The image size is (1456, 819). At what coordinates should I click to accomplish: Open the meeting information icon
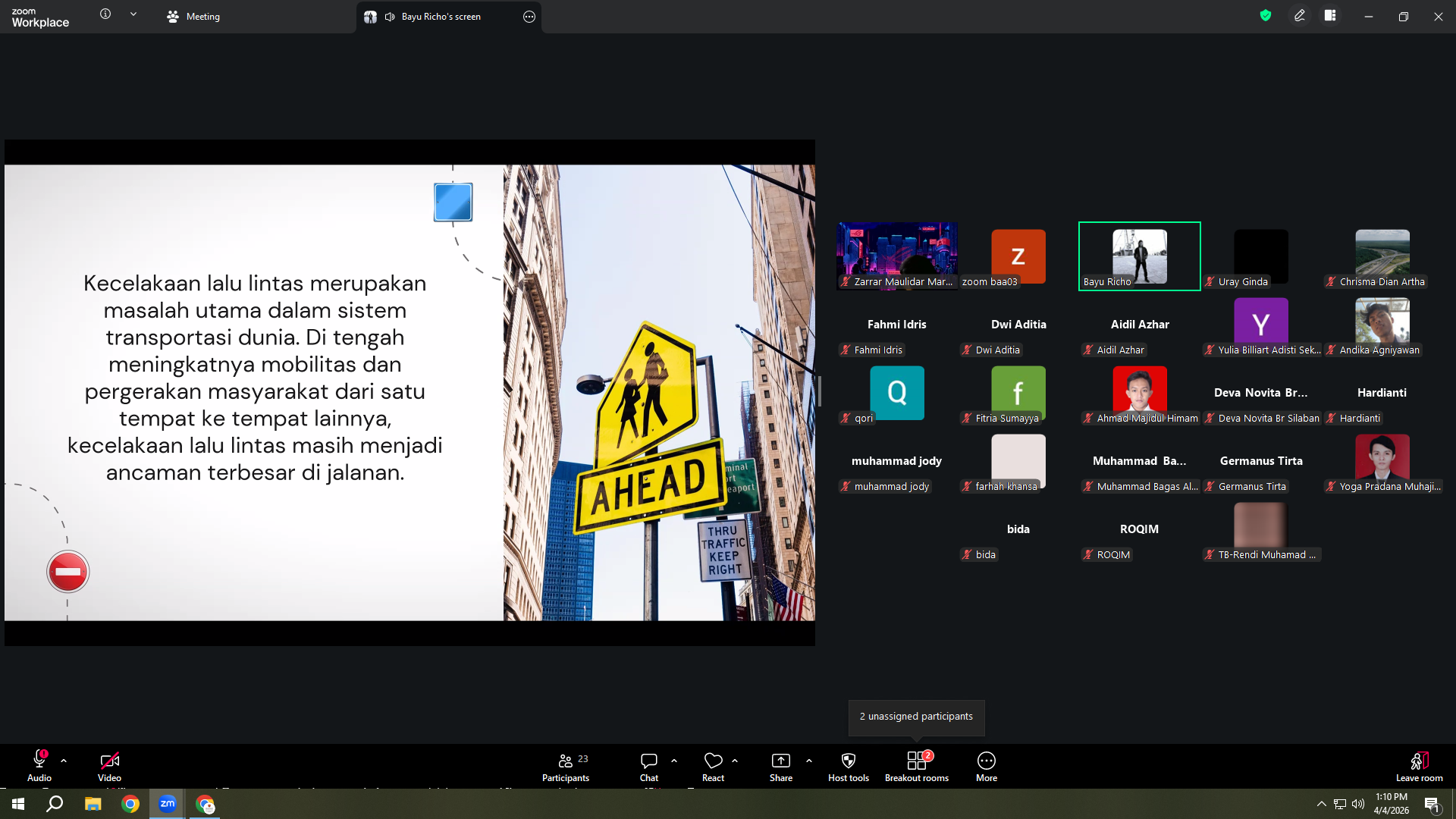[105, 14]
